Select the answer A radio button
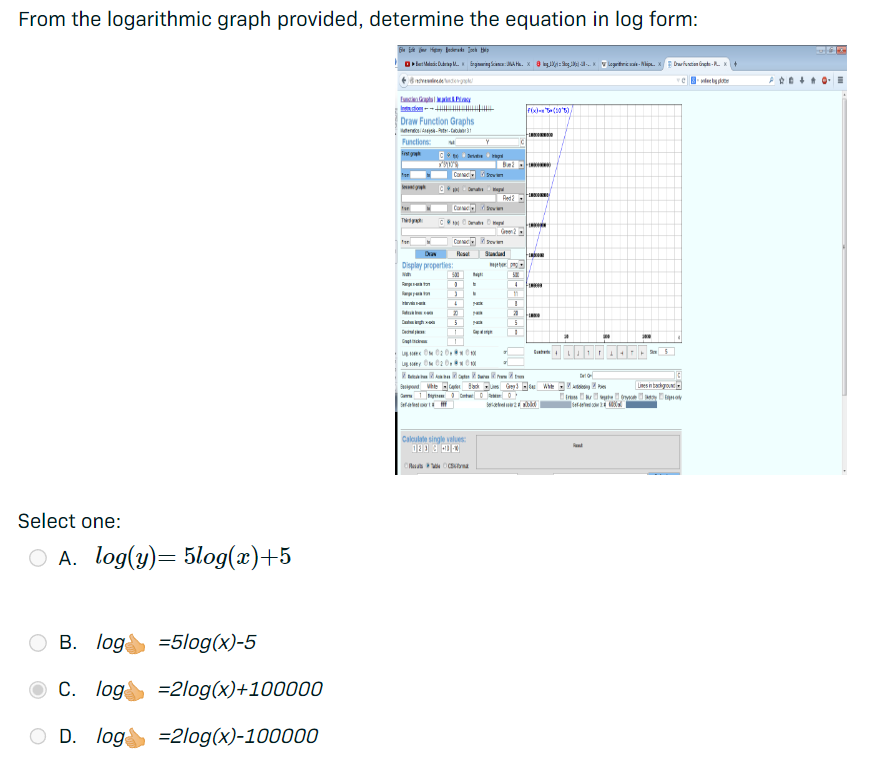Viewport: 882px width, 777px height. 37,557
